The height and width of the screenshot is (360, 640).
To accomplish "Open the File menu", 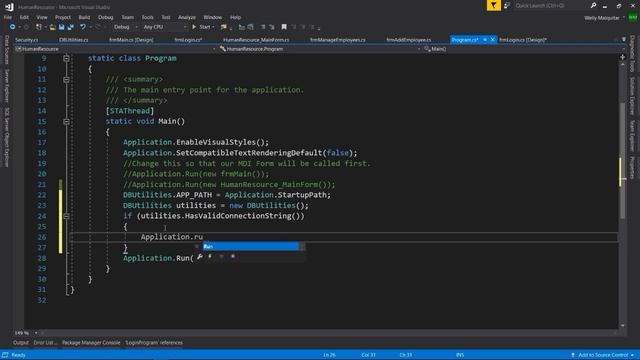I will tap(8, 17).
